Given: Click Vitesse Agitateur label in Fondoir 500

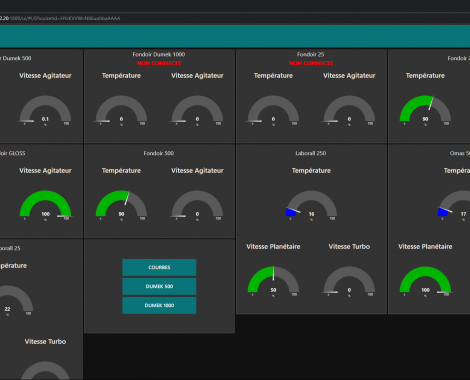Looking at the screenshot, I should (x=197, y=171).
